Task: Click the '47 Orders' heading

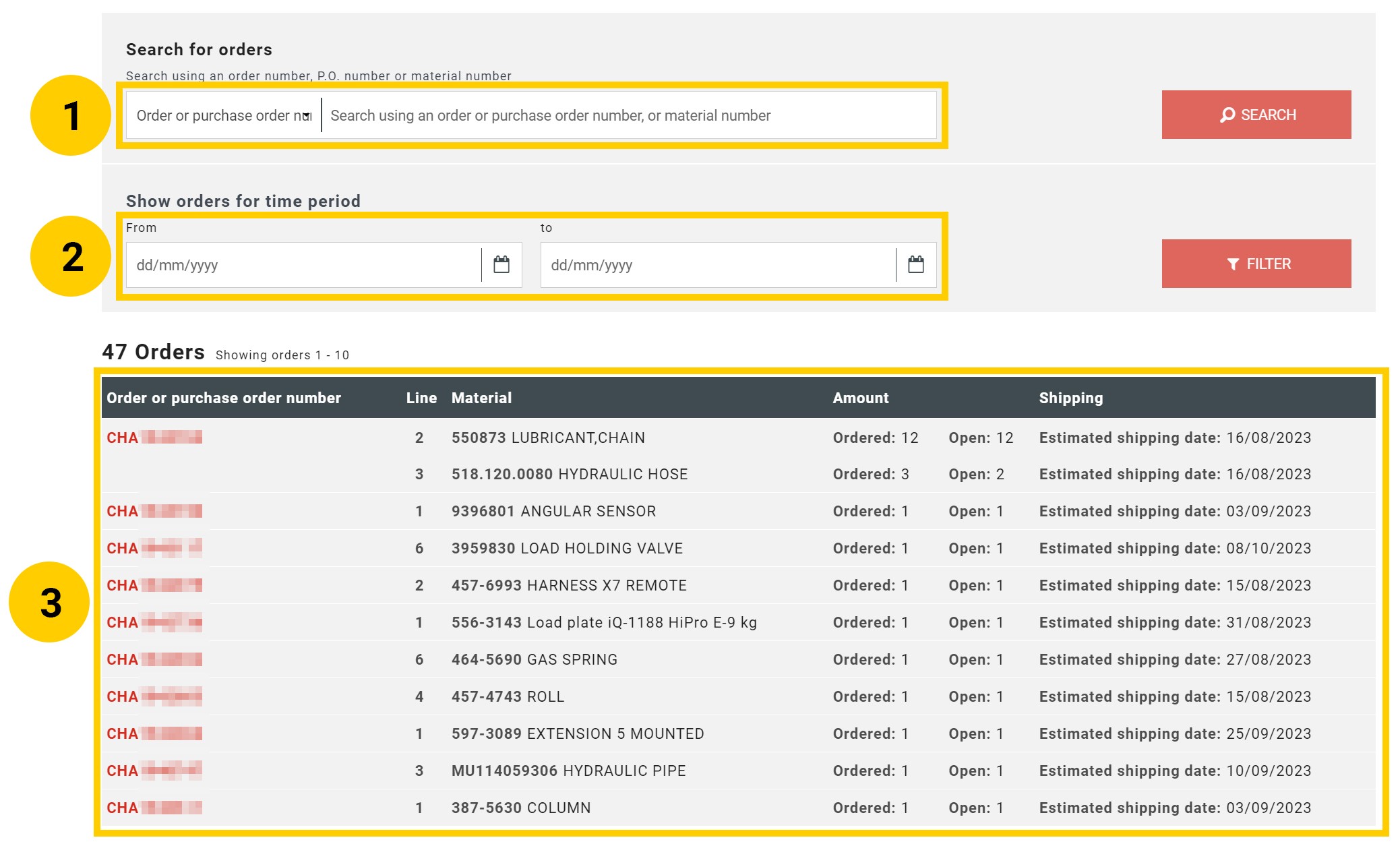Action: pos(153,352)
